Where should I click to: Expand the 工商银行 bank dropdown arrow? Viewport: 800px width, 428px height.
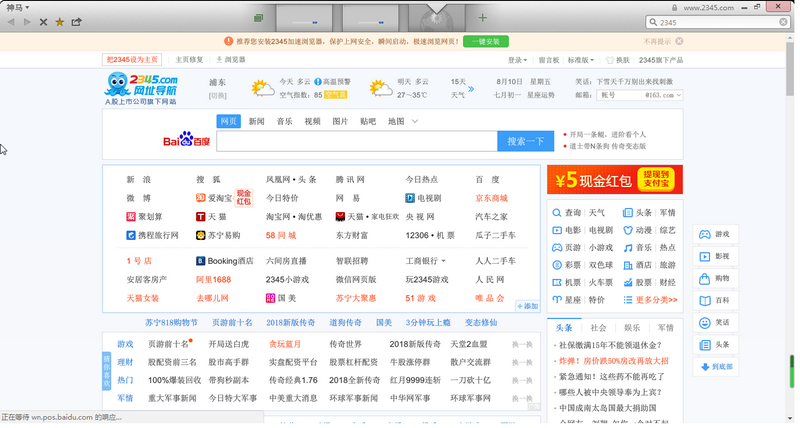(x=444, y=261)
